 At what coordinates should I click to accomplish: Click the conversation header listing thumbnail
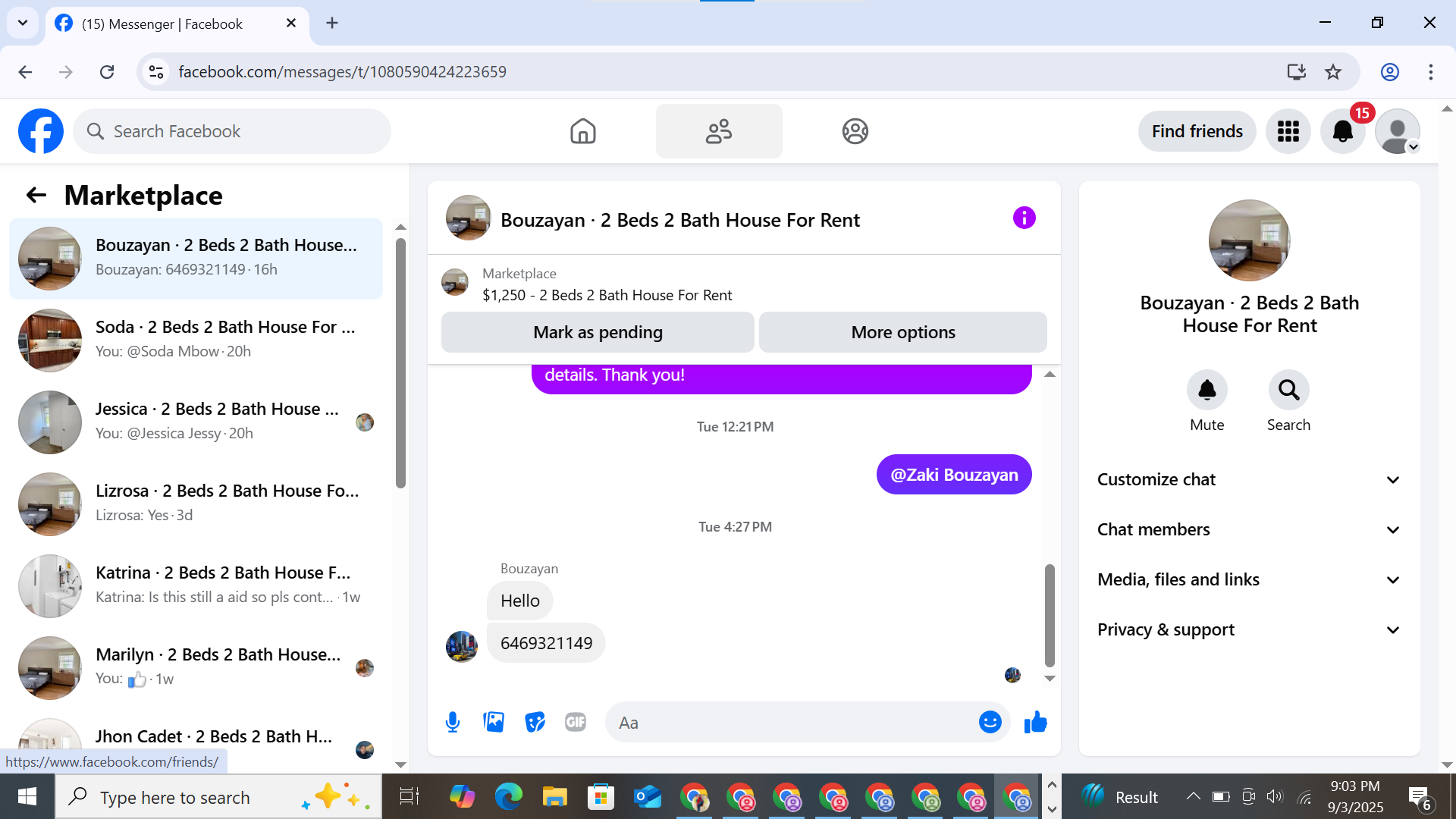pyautogui.click(x=468, y=218)
